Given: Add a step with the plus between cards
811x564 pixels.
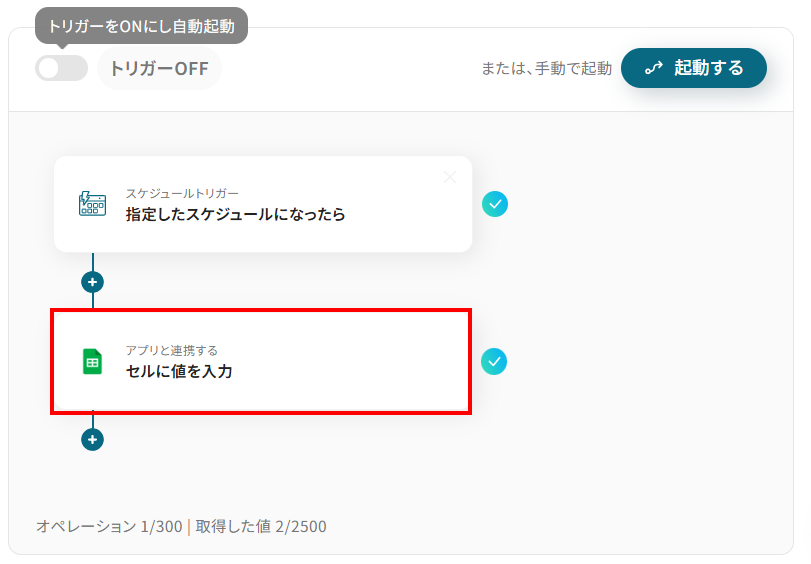Looking at the screenshot, I should (x=93, y=282).
